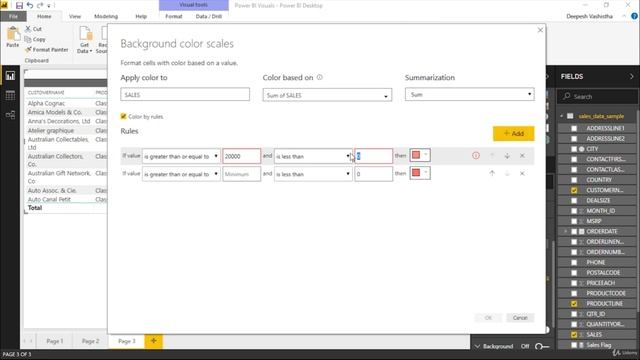The image size is (640, 360).
Task: Expand the ORDERDATE field hierarchy
Action: [565, 231]
